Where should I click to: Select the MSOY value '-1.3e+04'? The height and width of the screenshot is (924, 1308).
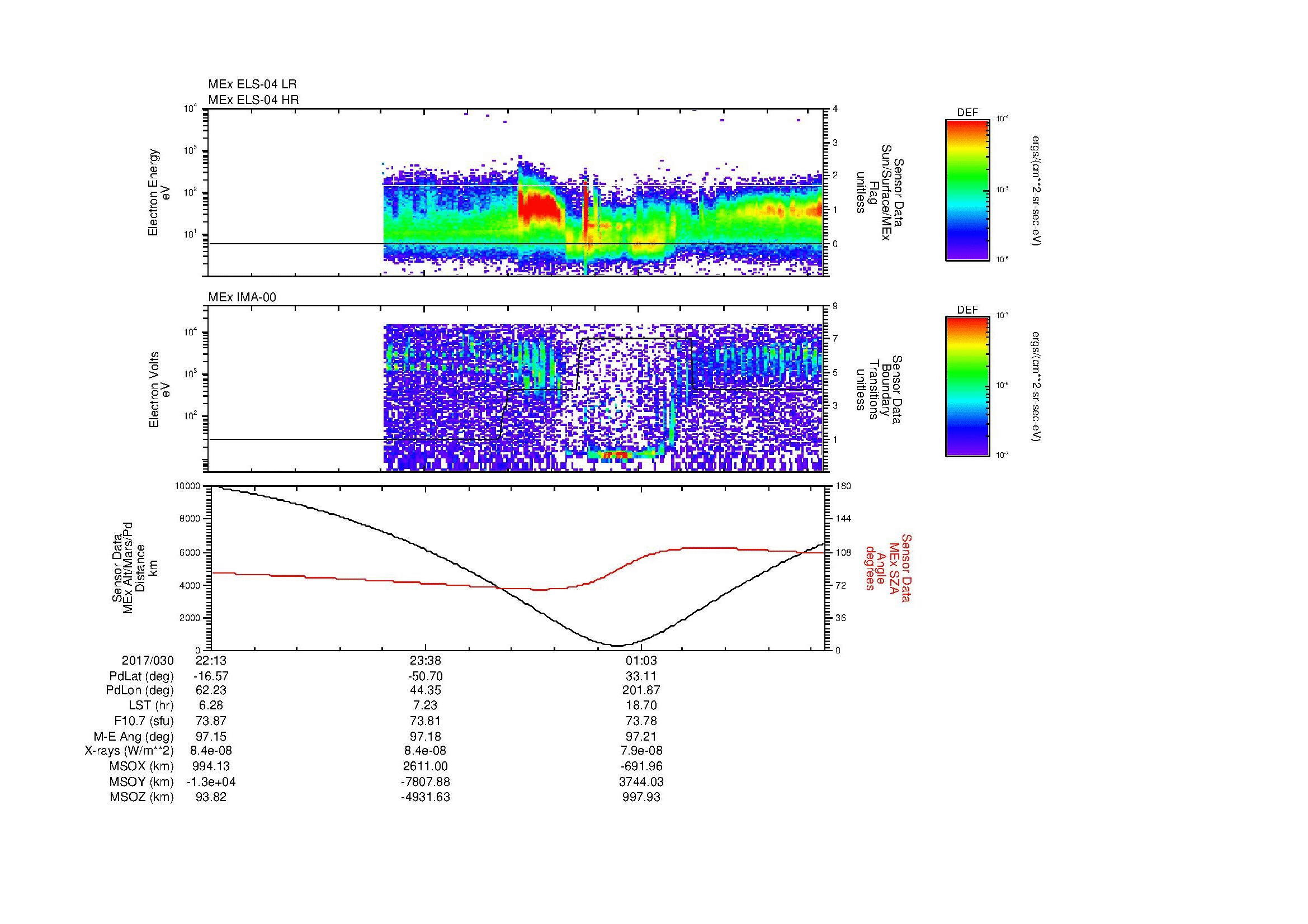pyautogui.click(x=211, y=781)
